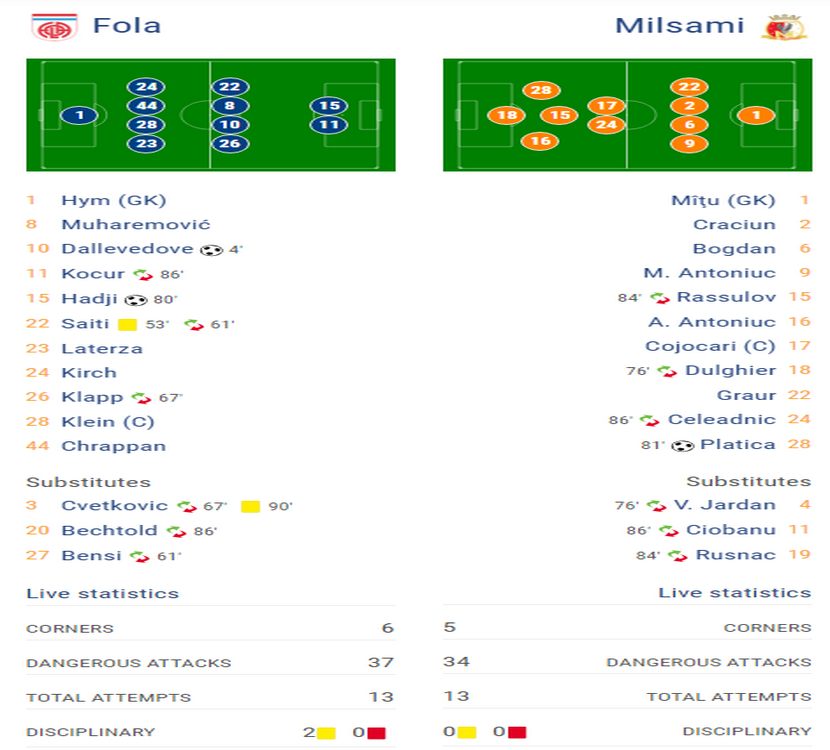Click the Fola team name heading
The height and width of the screenshot is (750, 830).
(x=127, y=25)
